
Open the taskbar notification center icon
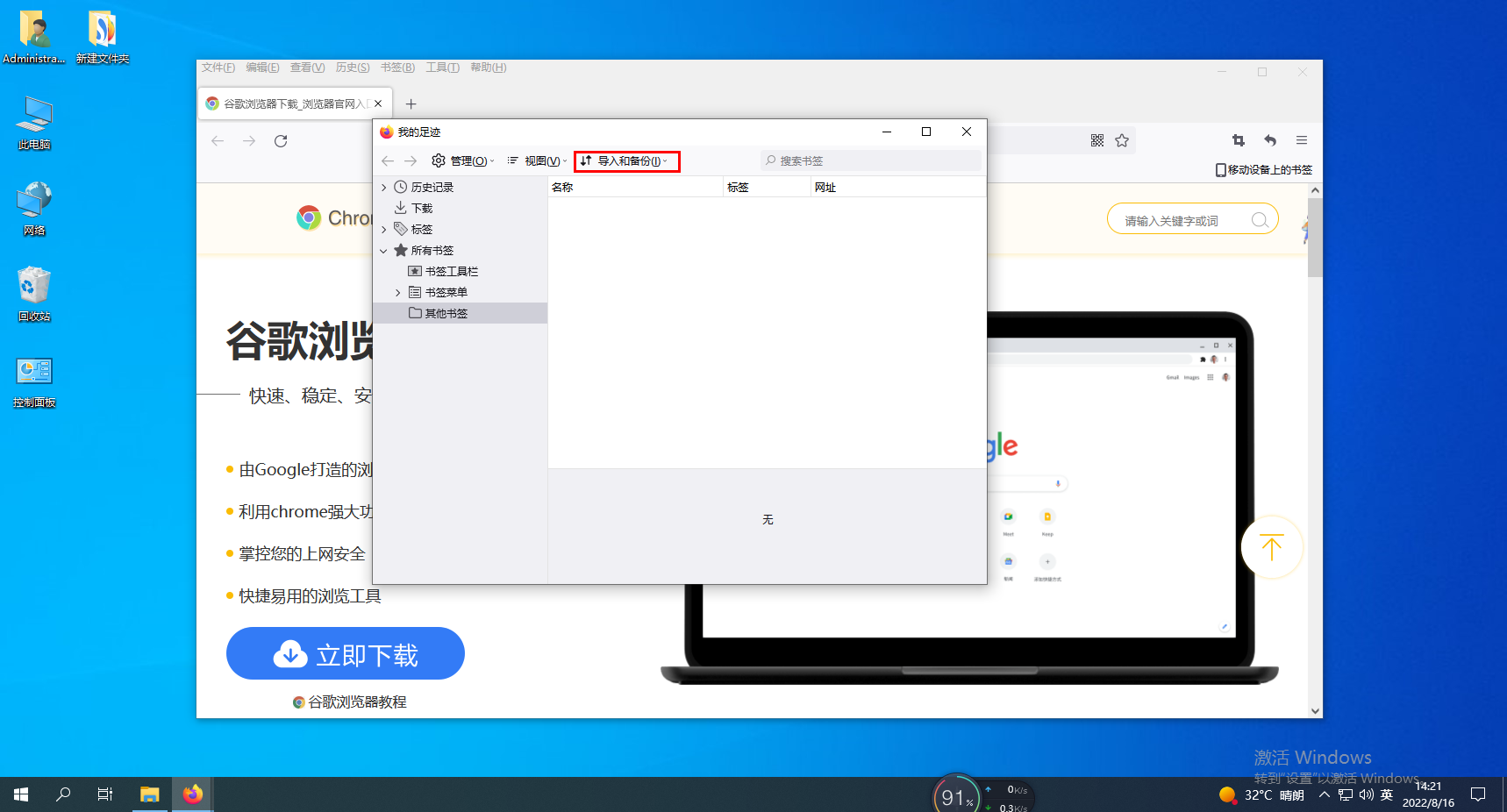click(x=1478, y=794)
